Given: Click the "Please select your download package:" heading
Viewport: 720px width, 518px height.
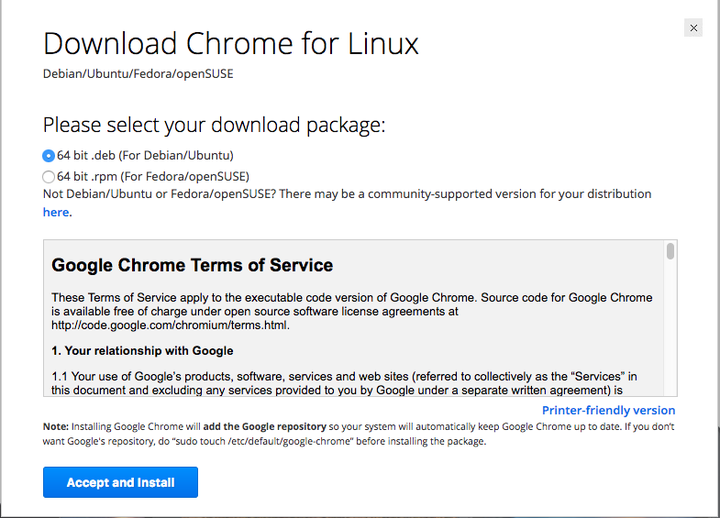Looking at the screenshot, I should coord(214,125).
